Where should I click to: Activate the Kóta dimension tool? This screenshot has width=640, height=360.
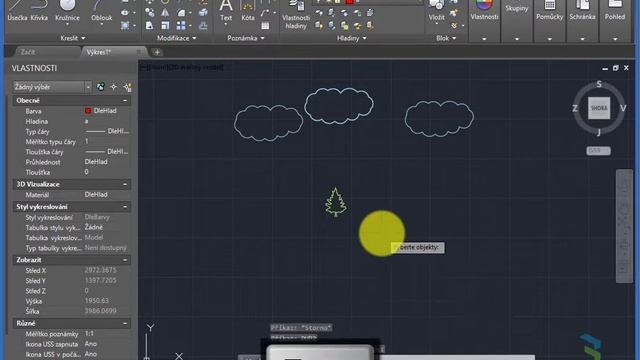247,11
